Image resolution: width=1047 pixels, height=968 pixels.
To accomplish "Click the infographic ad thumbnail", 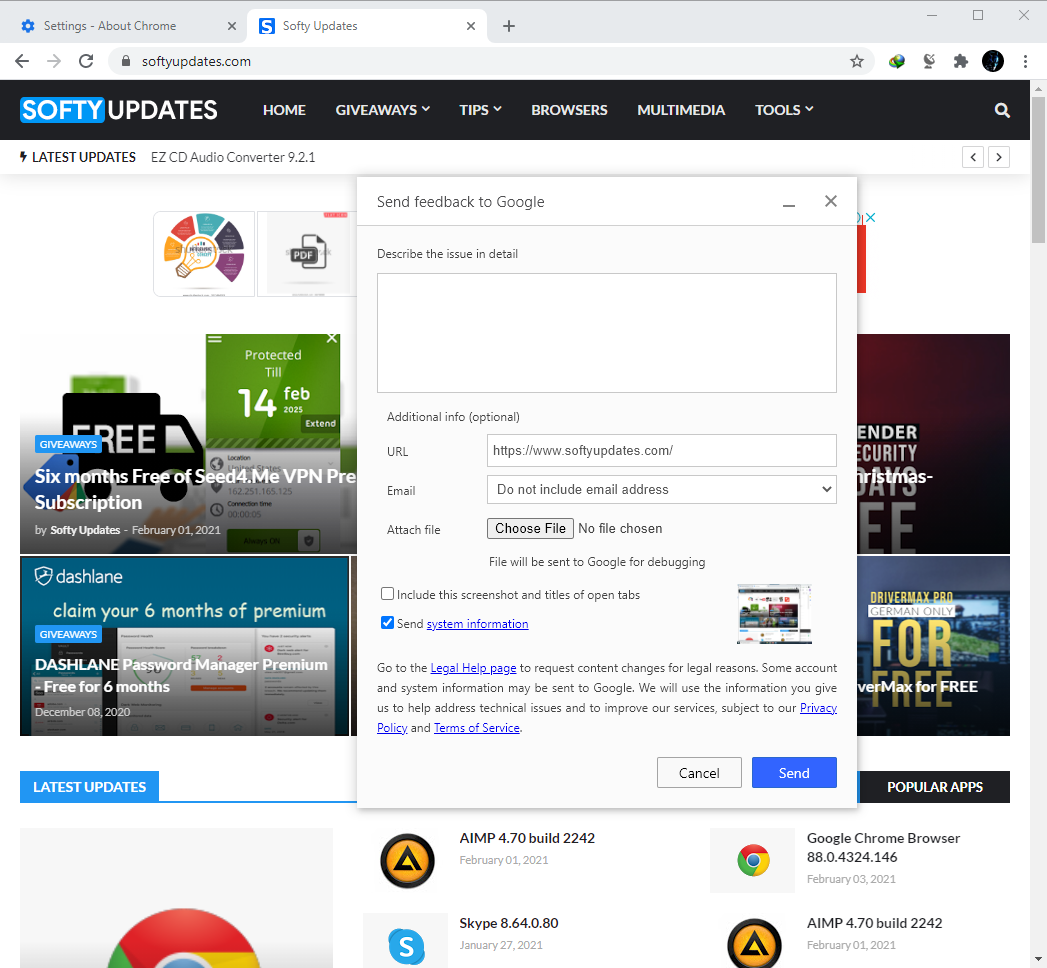I will pos(204,254).
